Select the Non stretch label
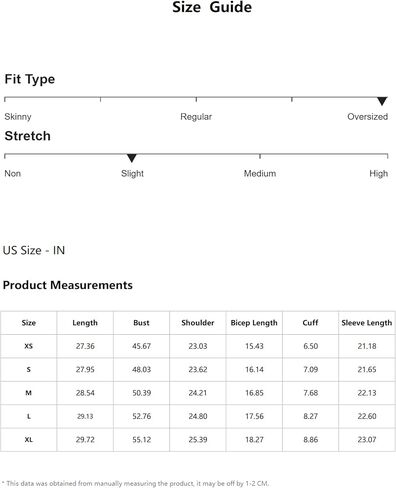The height and width of the screenshot is (488, 396). pyautogui.click(x=13, y=173)
